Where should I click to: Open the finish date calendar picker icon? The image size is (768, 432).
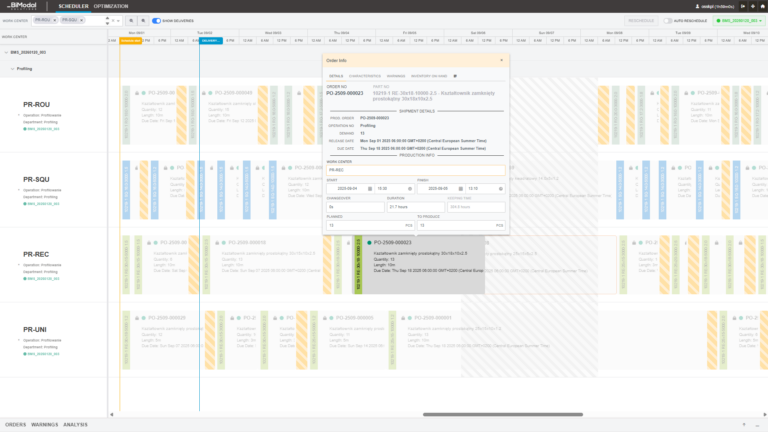click(x=460, y=188)
